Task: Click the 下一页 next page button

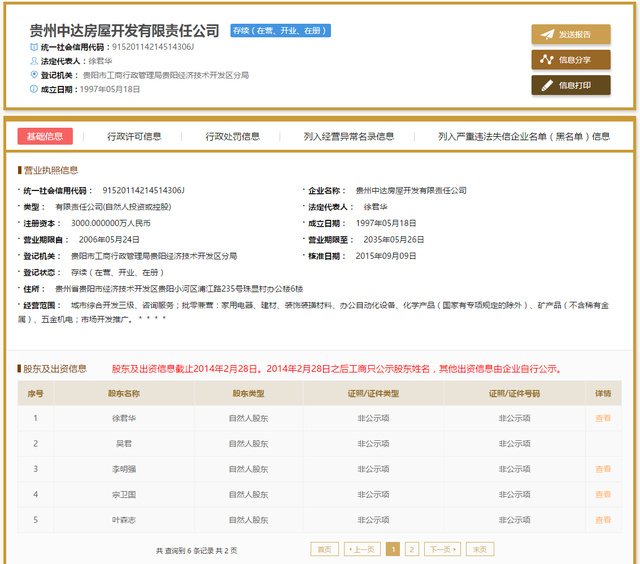Action: [x=442, y=549]
